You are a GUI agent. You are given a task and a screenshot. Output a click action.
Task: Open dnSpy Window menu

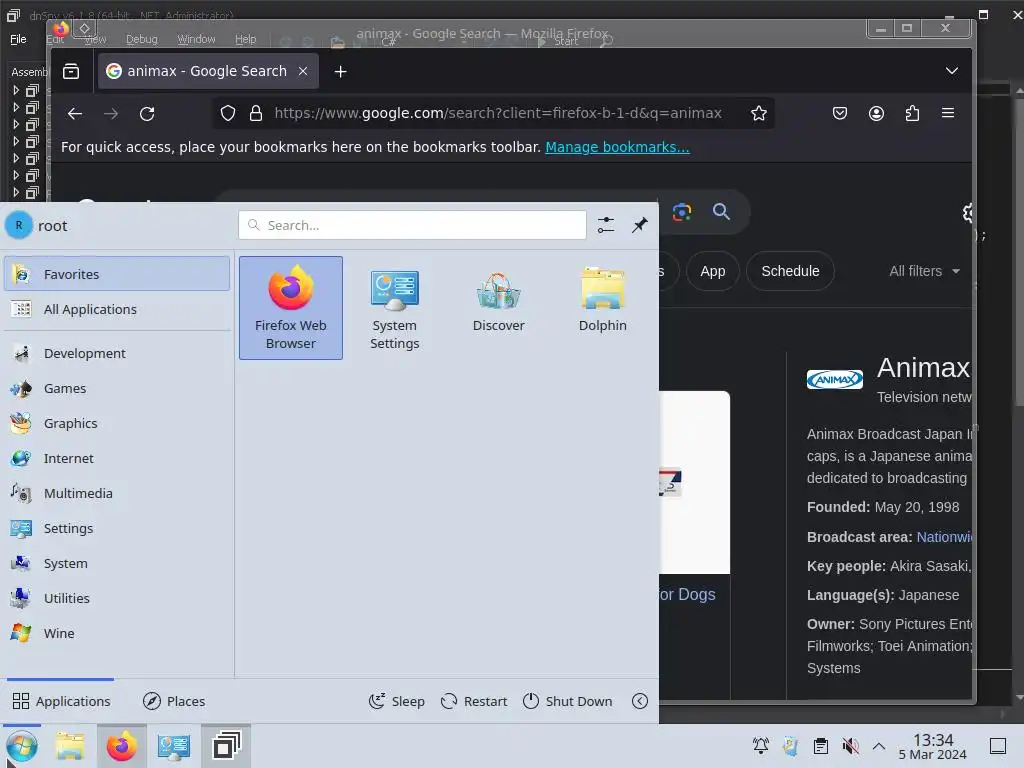click(196, 39)
